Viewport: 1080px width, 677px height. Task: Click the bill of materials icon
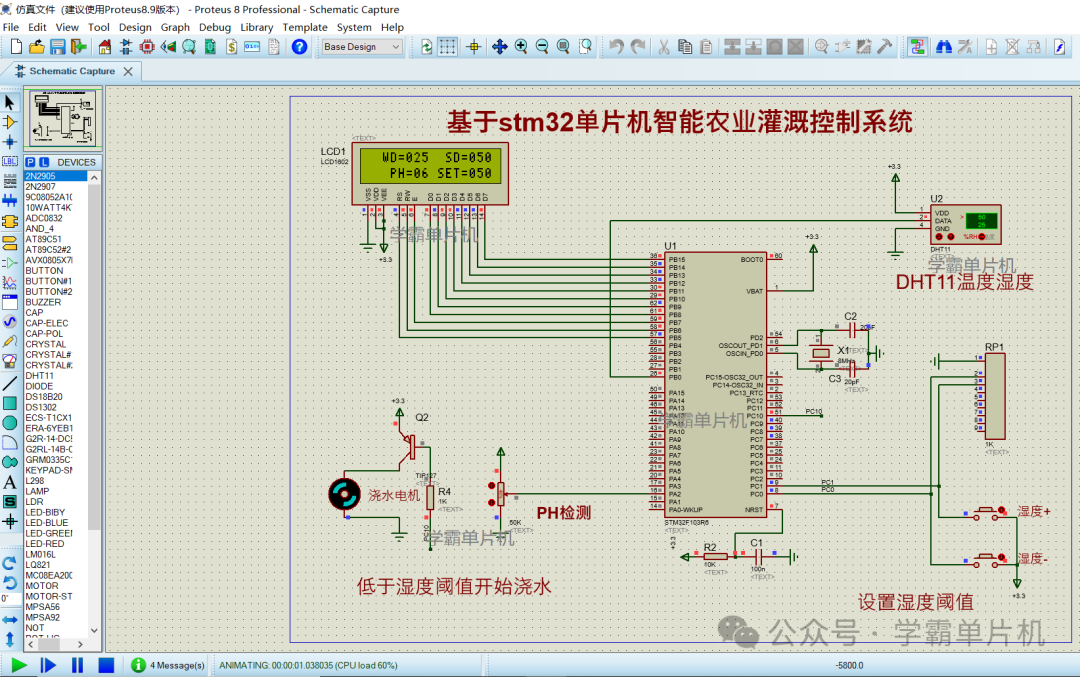231,46
